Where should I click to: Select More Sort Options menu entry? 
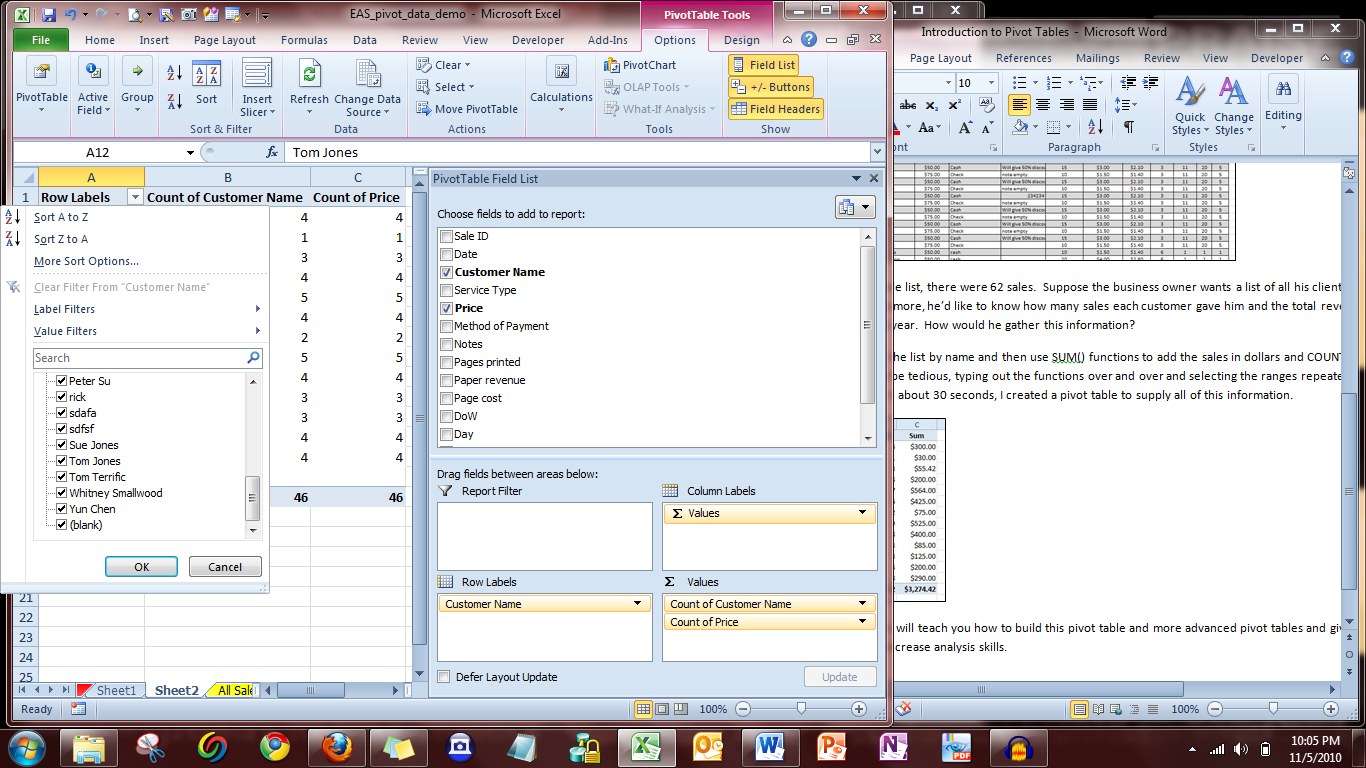(86, 261)
